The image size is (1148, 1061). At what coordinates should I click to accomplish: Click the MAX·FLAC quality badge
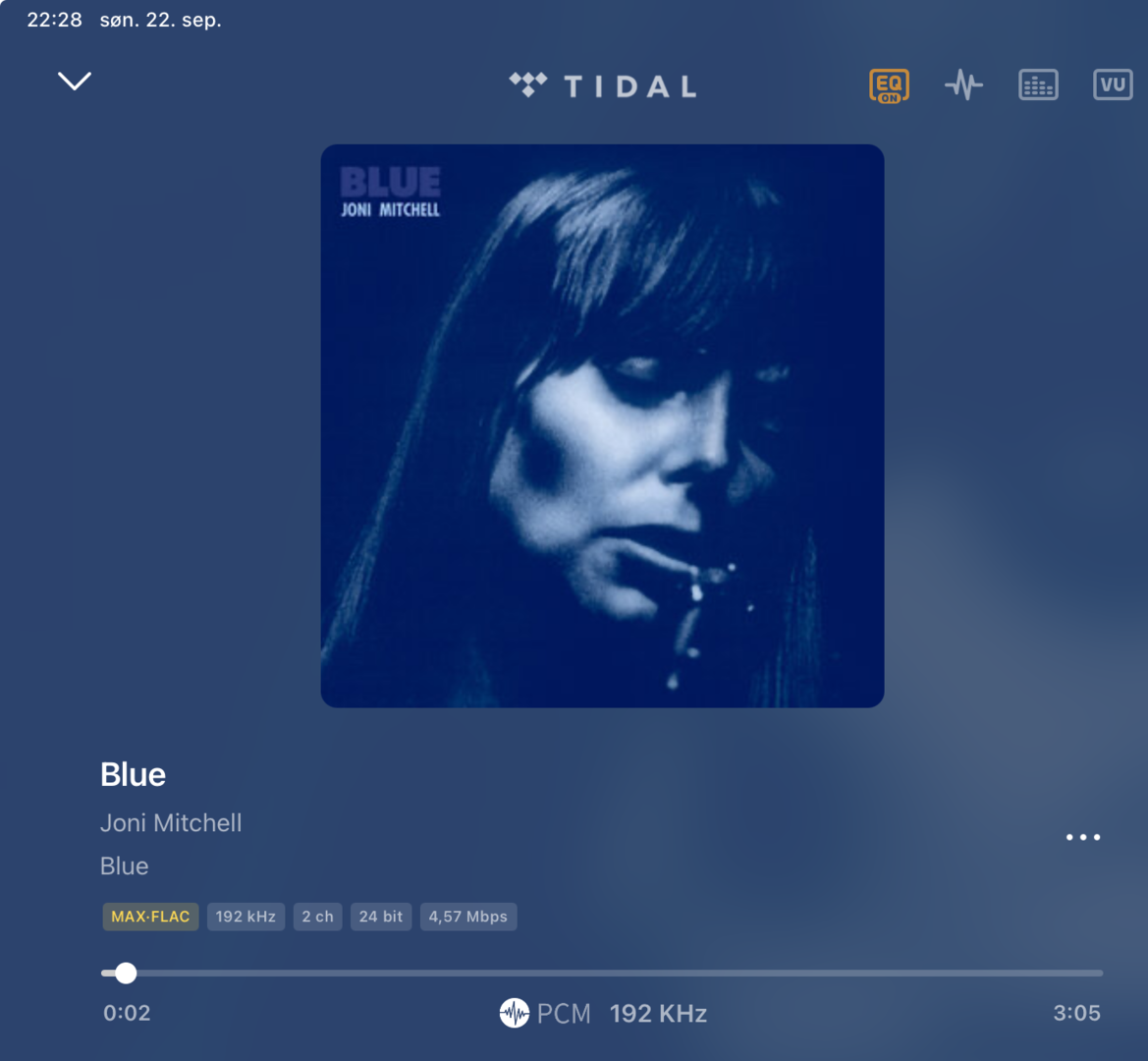(x=150, y=917)
